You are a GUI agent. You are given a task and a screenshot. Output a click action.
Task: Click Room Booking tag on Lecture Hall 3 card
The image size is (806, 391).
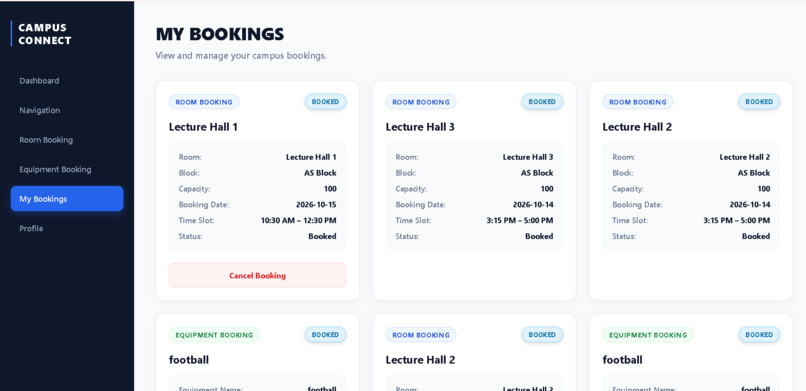(x=421, y=102)
